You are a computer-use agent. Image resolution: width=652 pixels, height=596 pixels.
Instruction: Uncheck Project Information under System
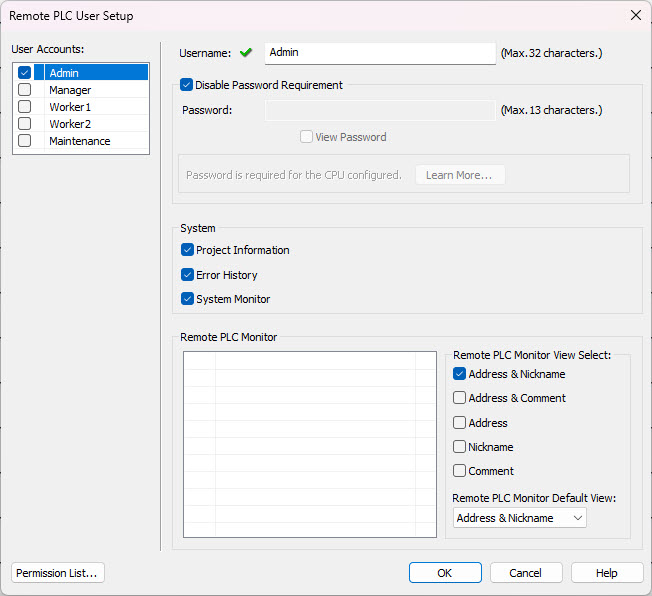188,250
